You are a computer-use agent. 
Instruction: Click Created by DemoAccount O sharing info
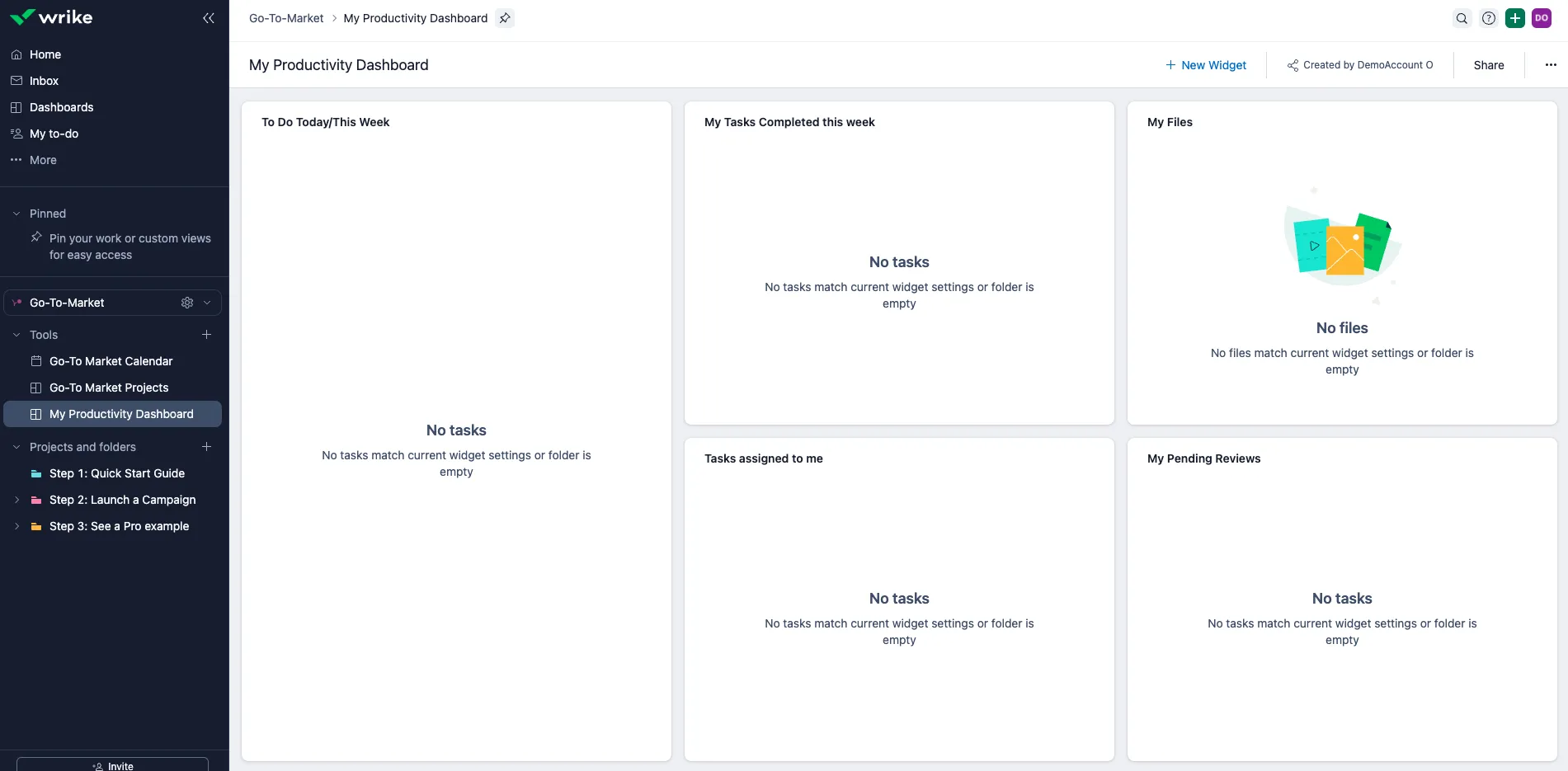(x=1360, y=65)
